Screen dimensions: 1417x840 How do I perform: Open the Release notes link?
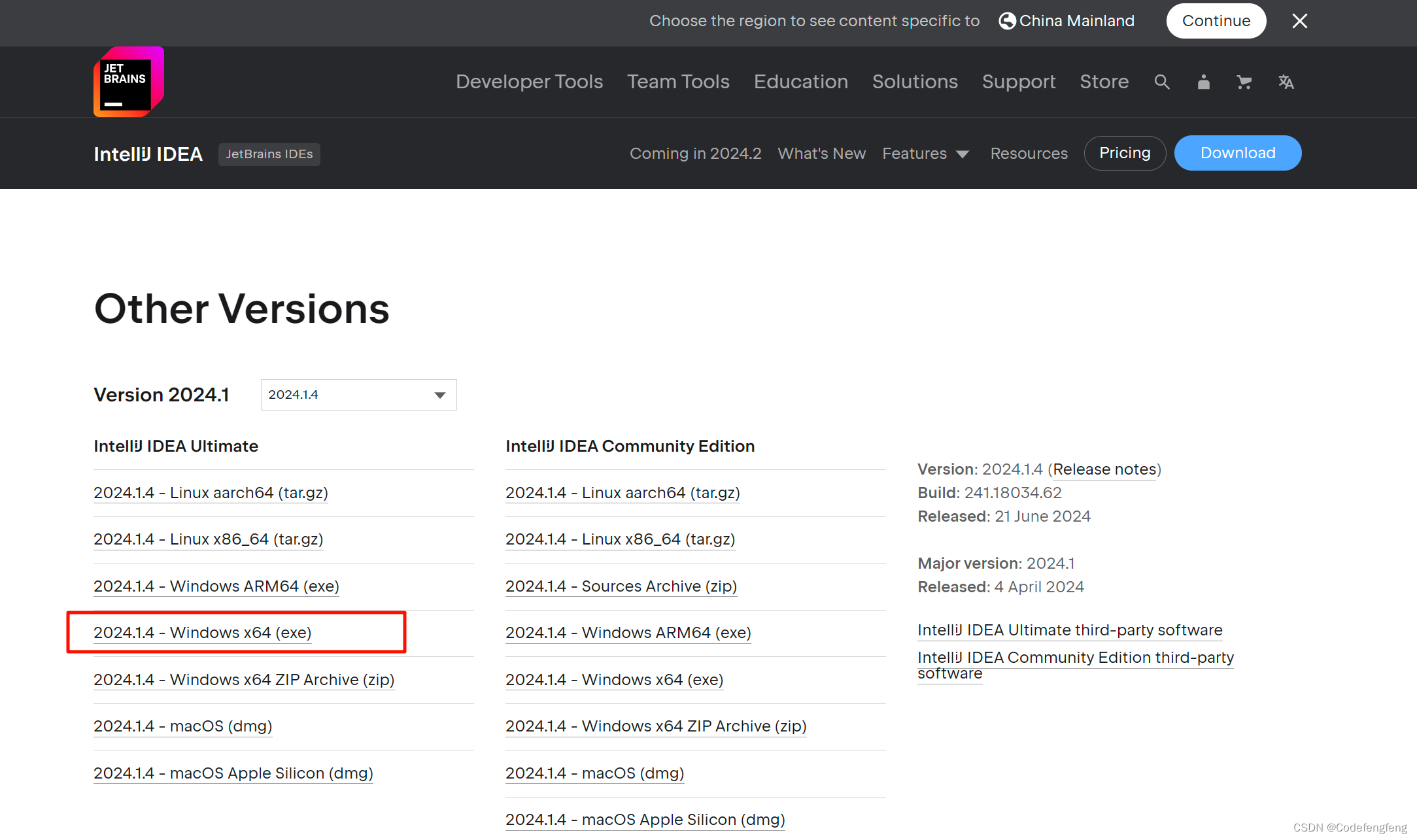click(x=1104, y=469)
